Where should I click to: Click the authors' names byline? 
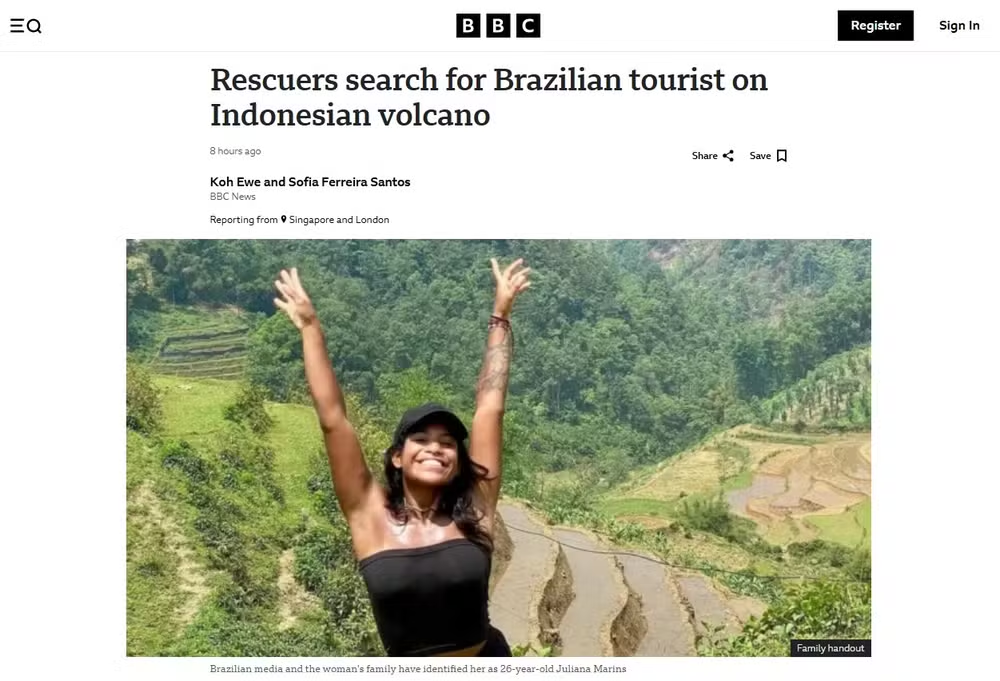310,182
